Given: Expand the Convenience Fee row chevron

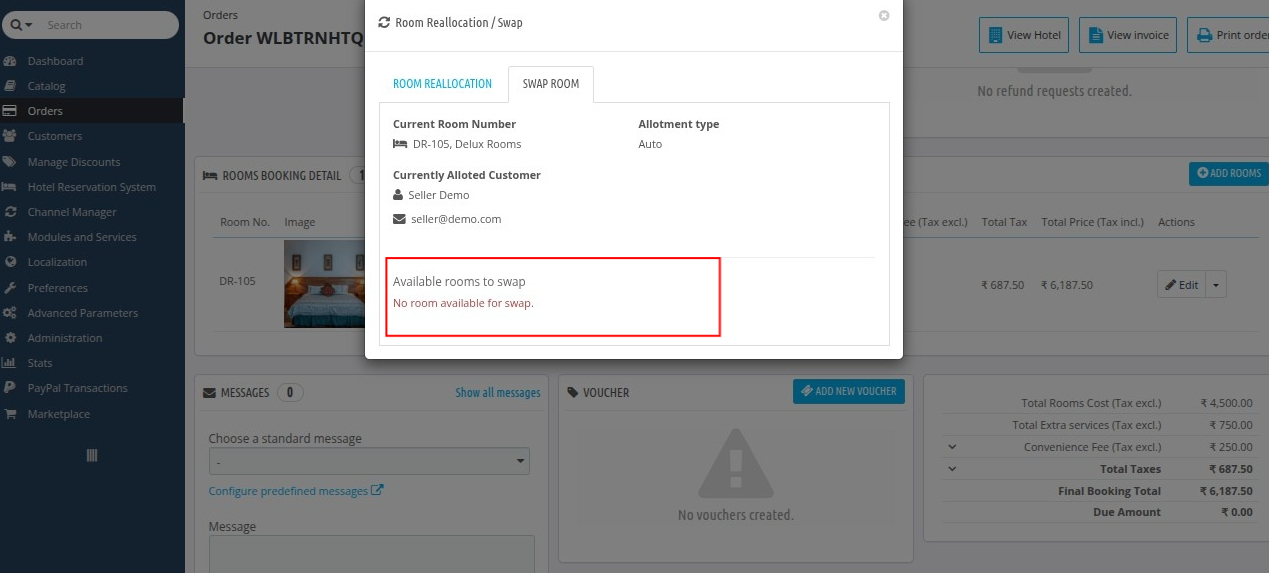Looking at the screenshot, I should click(952, 447).
